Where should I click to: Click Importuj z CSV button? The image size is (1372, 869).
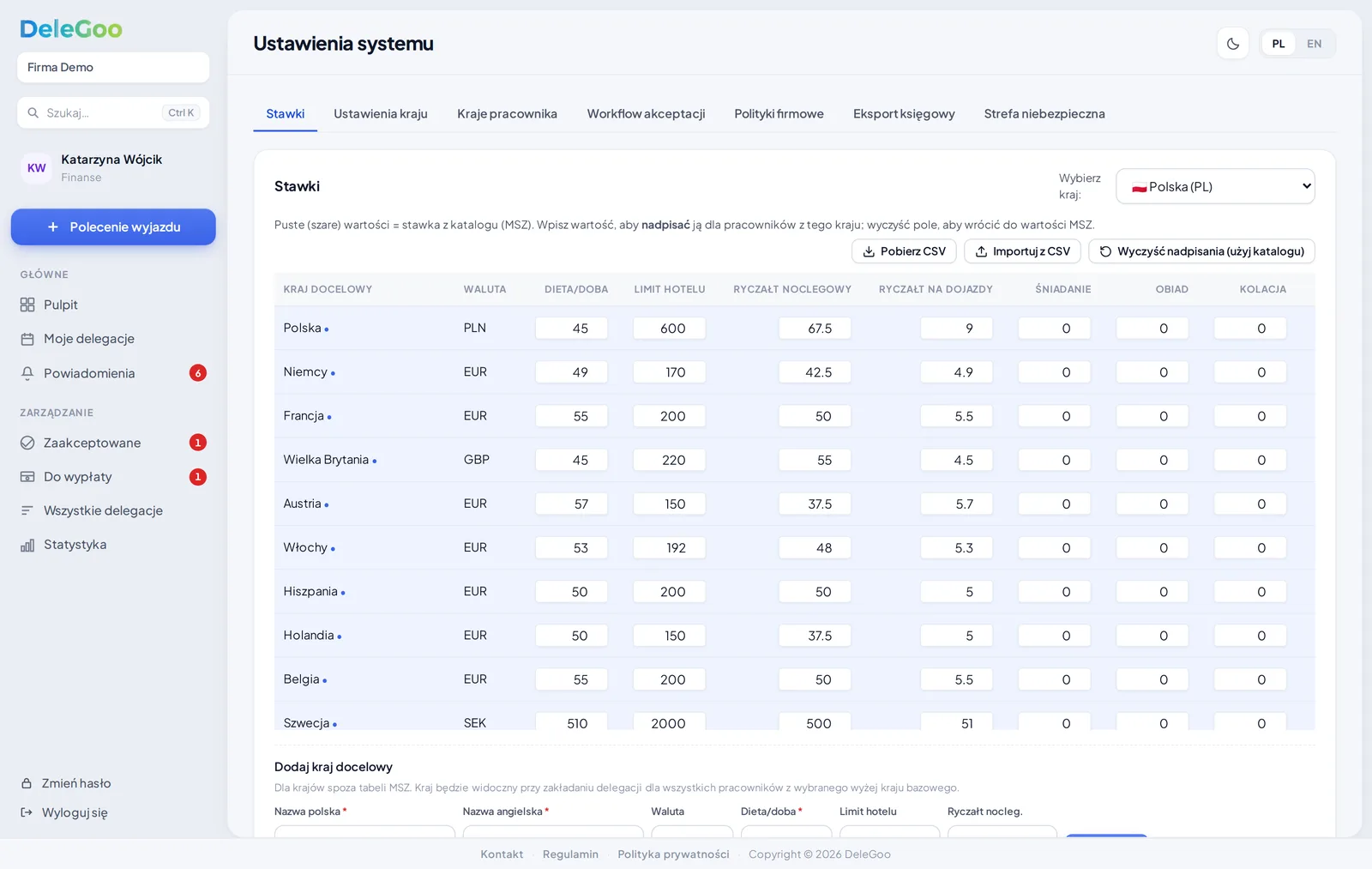point(1022,251)
